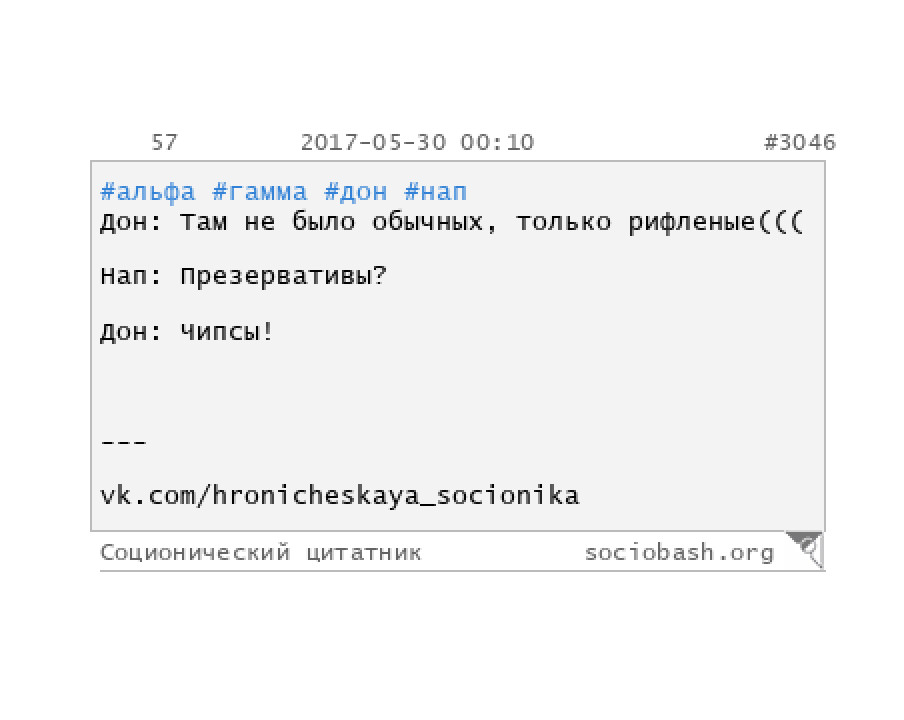Image resolution: width=904 pixels, height=720 pixels.
Task: Click empty gray area below Чипсы line
Action: pyautogui.click(x=457, y=386)
